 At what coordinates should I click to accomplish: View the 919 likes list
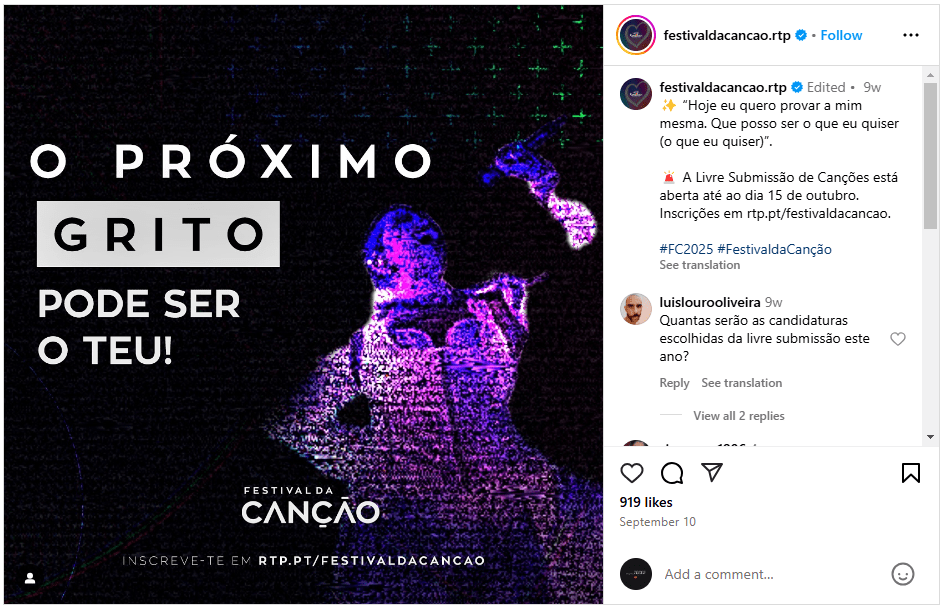(x=646, y=502)
